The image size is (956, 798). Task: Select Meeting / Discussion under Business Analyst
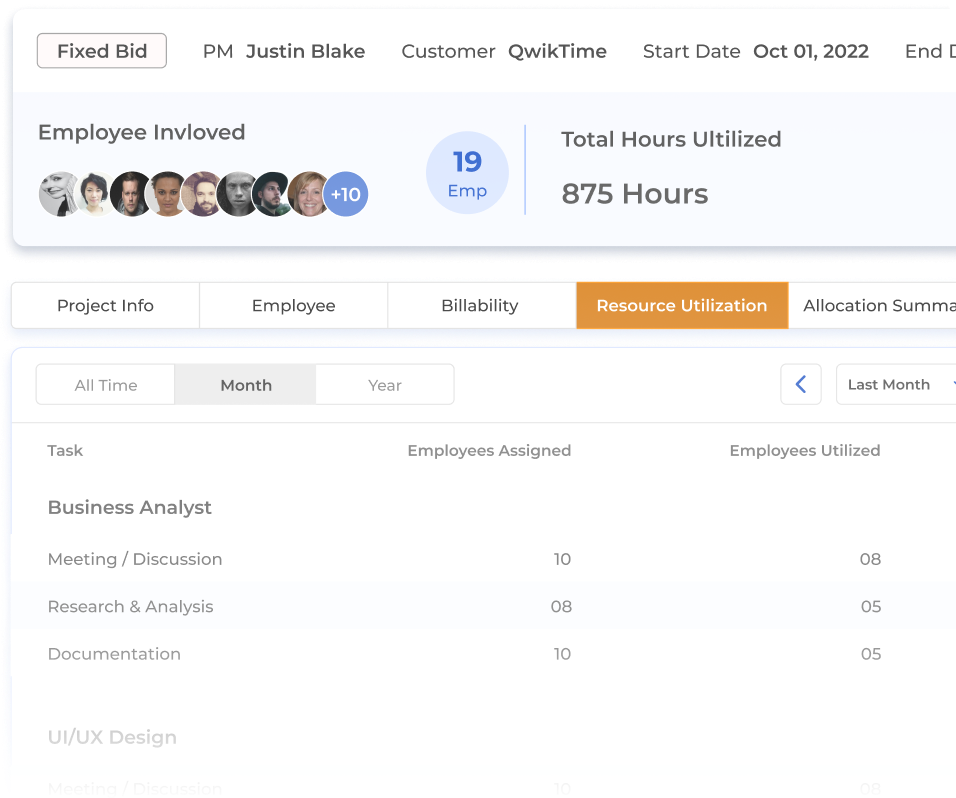pos(135,559)
